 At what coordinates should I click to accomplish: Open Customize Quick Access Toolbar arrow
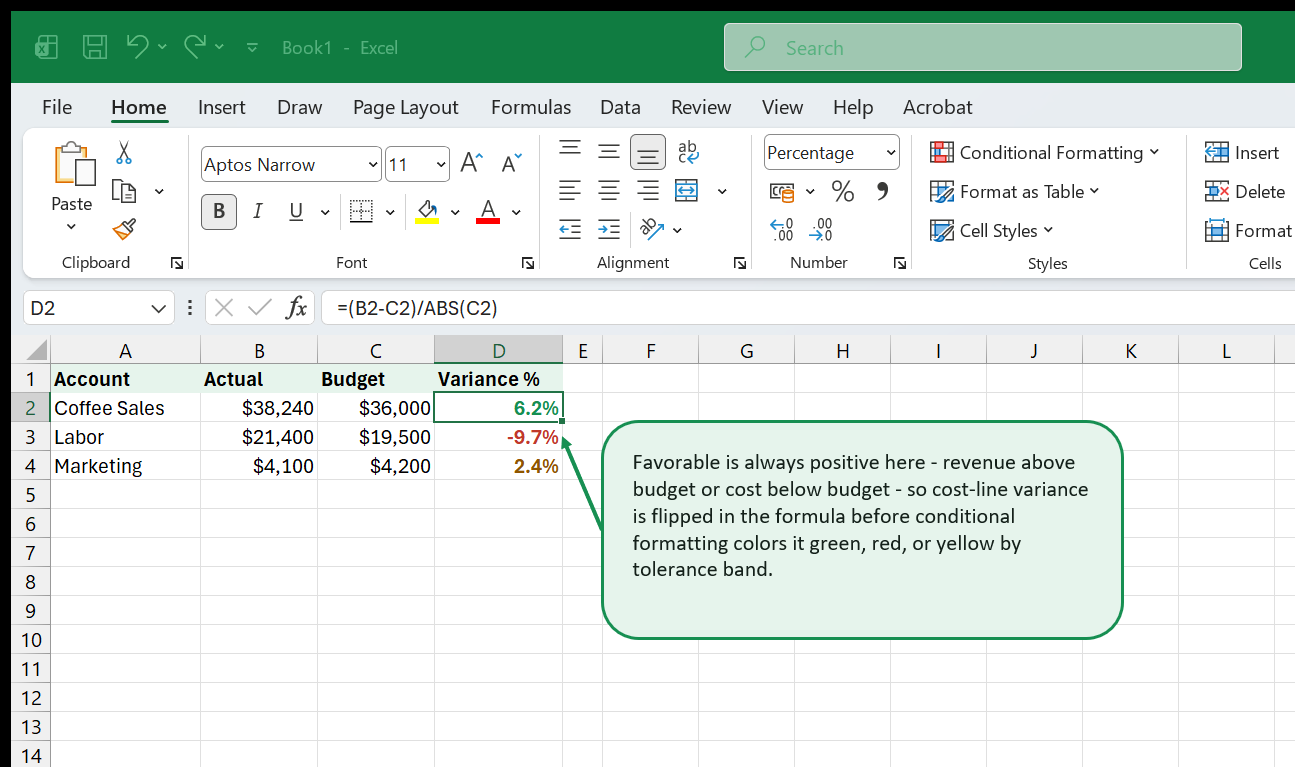pos(252,47)
